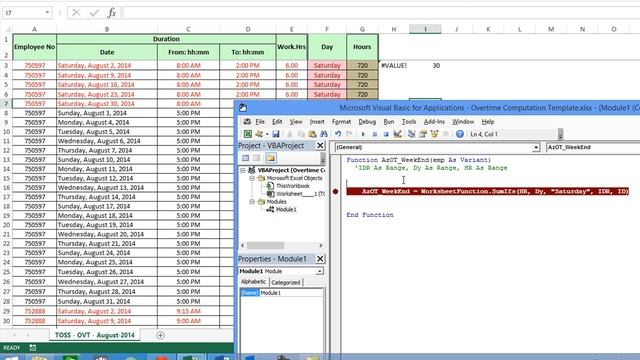
Task: Select the Alphabetic properties tab
Action: pos(253,282)
